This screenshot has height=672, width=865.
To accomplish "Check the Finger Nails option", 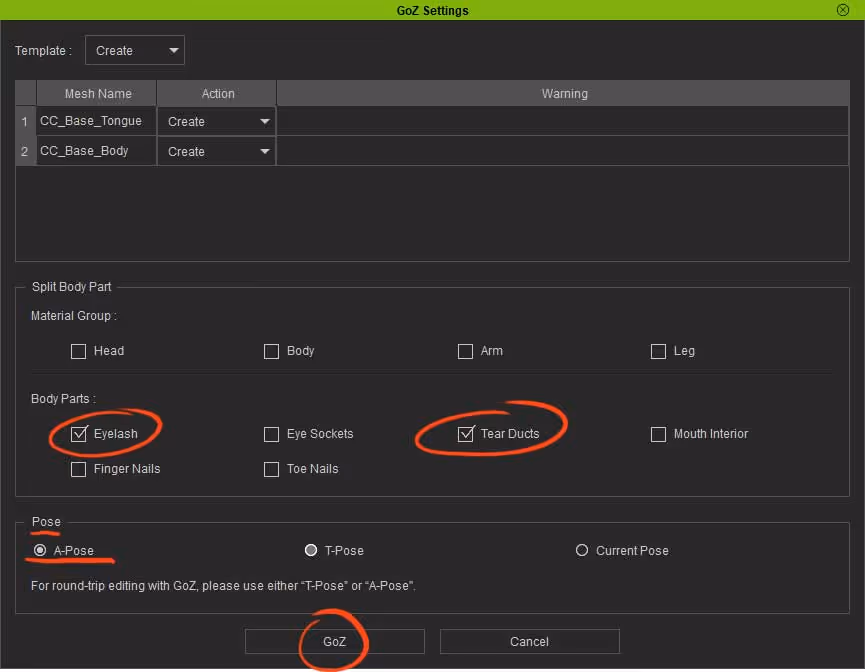I will (x=78, y=469).
